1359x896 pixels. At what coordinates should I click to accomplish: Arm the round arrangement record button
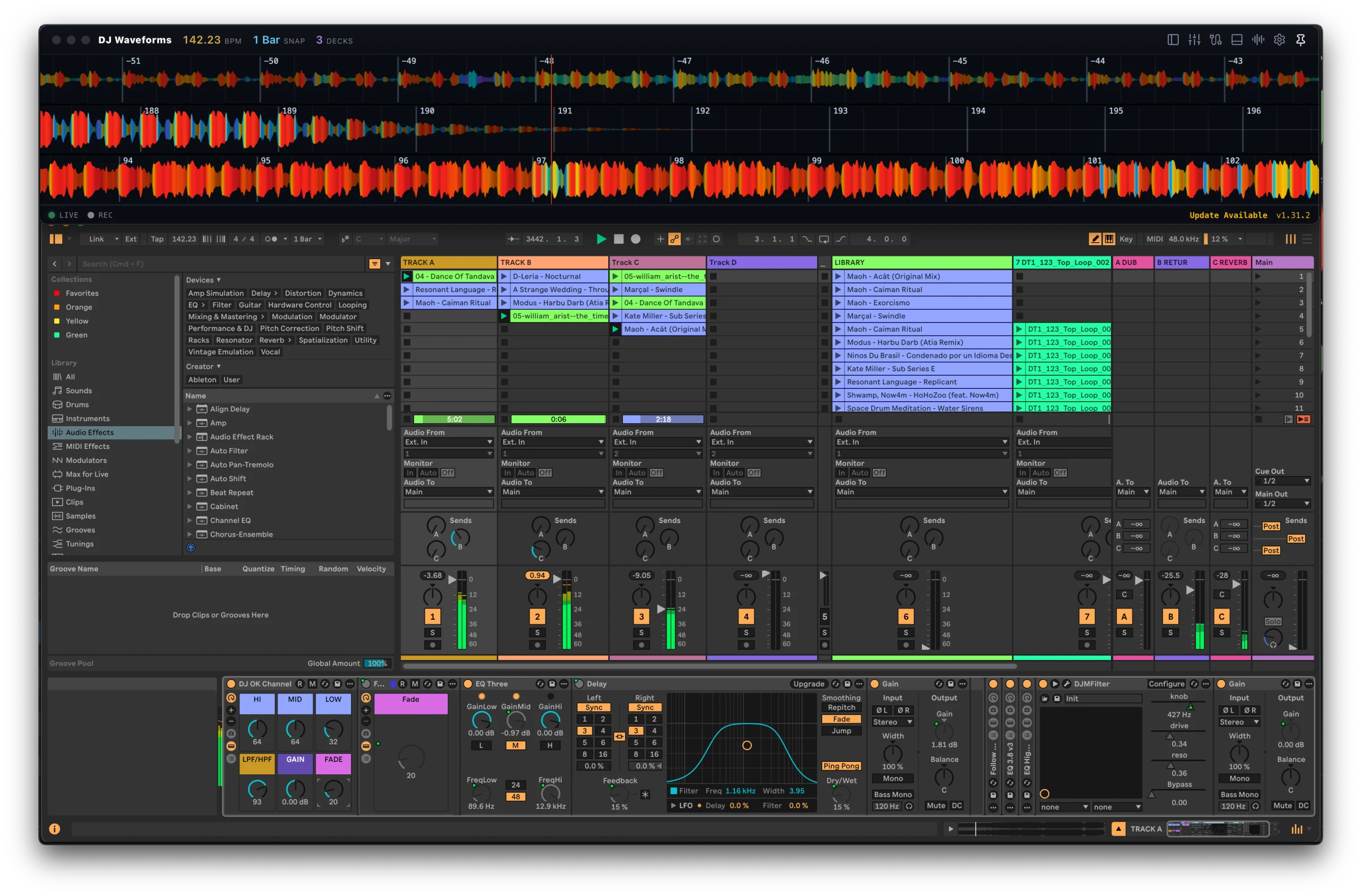[x=635, y=239]
